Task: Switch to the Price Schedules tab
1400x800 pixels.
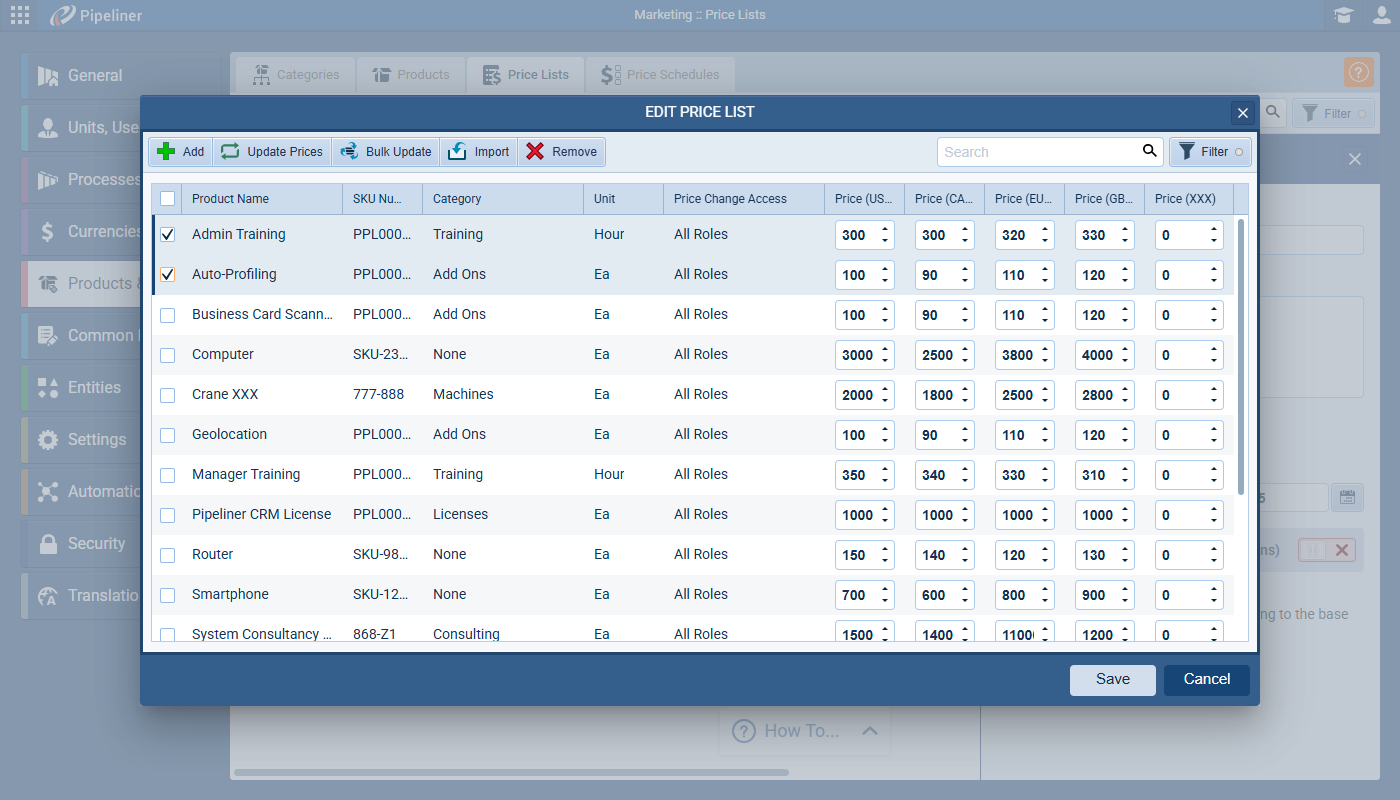Action: tap(660, 75)
